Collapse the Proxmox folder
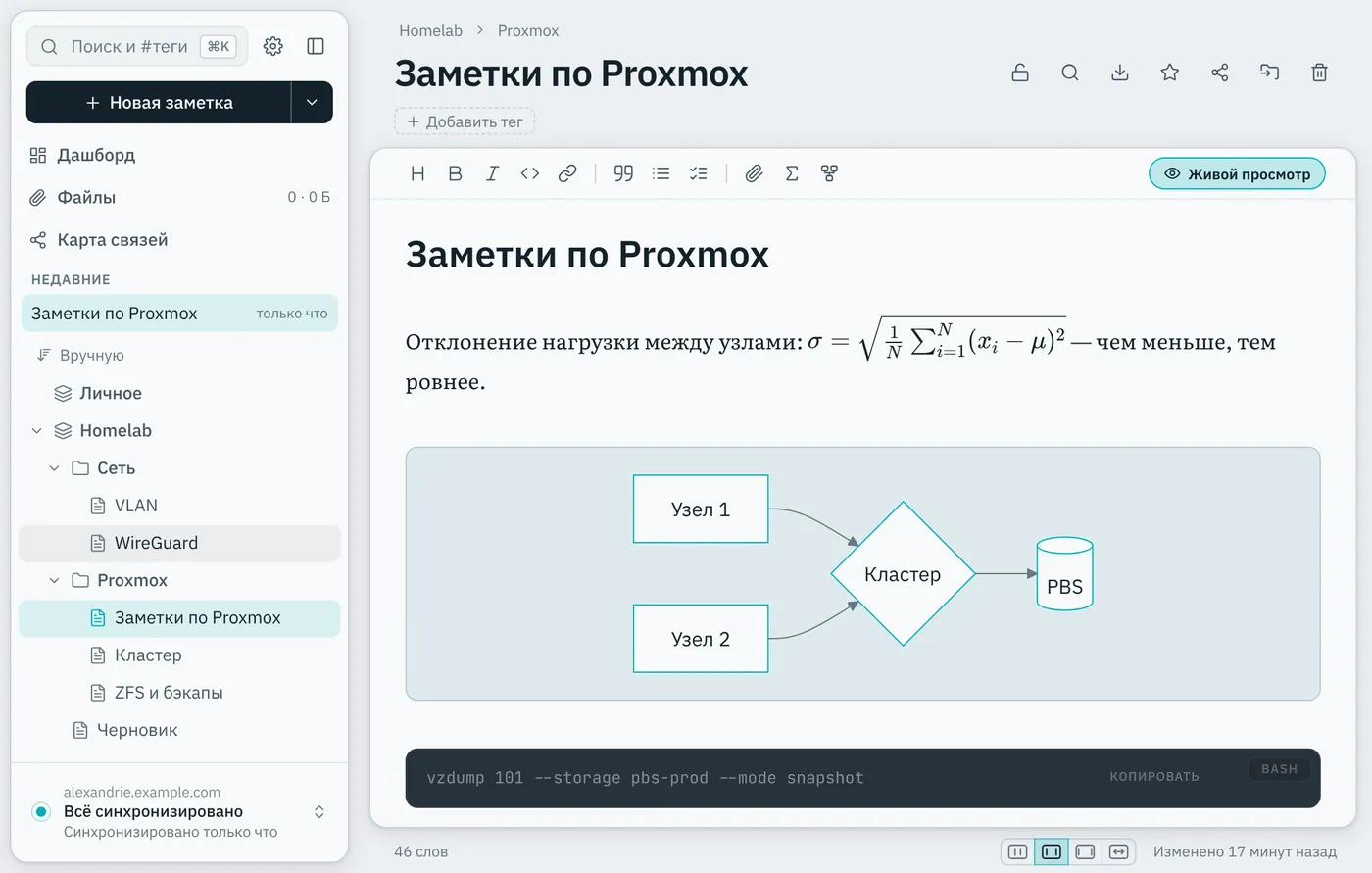This screenshot has height=873, width=1372. (x=55, y=581)
